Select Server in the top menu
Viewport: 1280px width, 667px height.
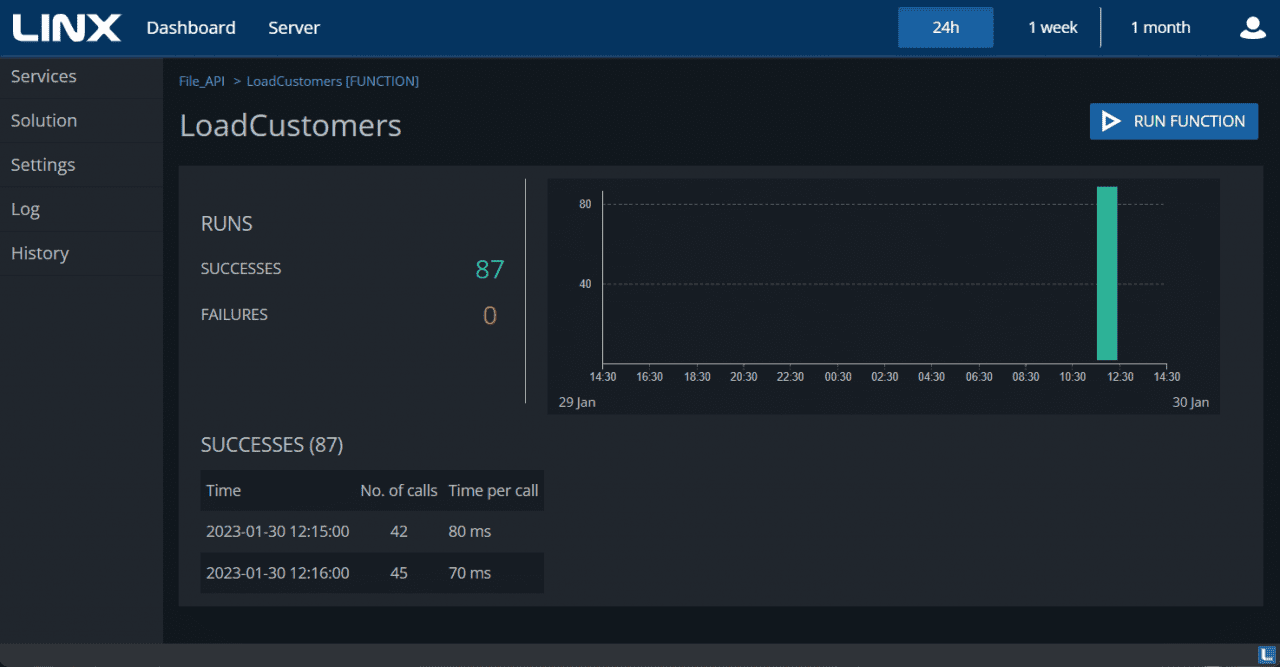click(294, 28)
